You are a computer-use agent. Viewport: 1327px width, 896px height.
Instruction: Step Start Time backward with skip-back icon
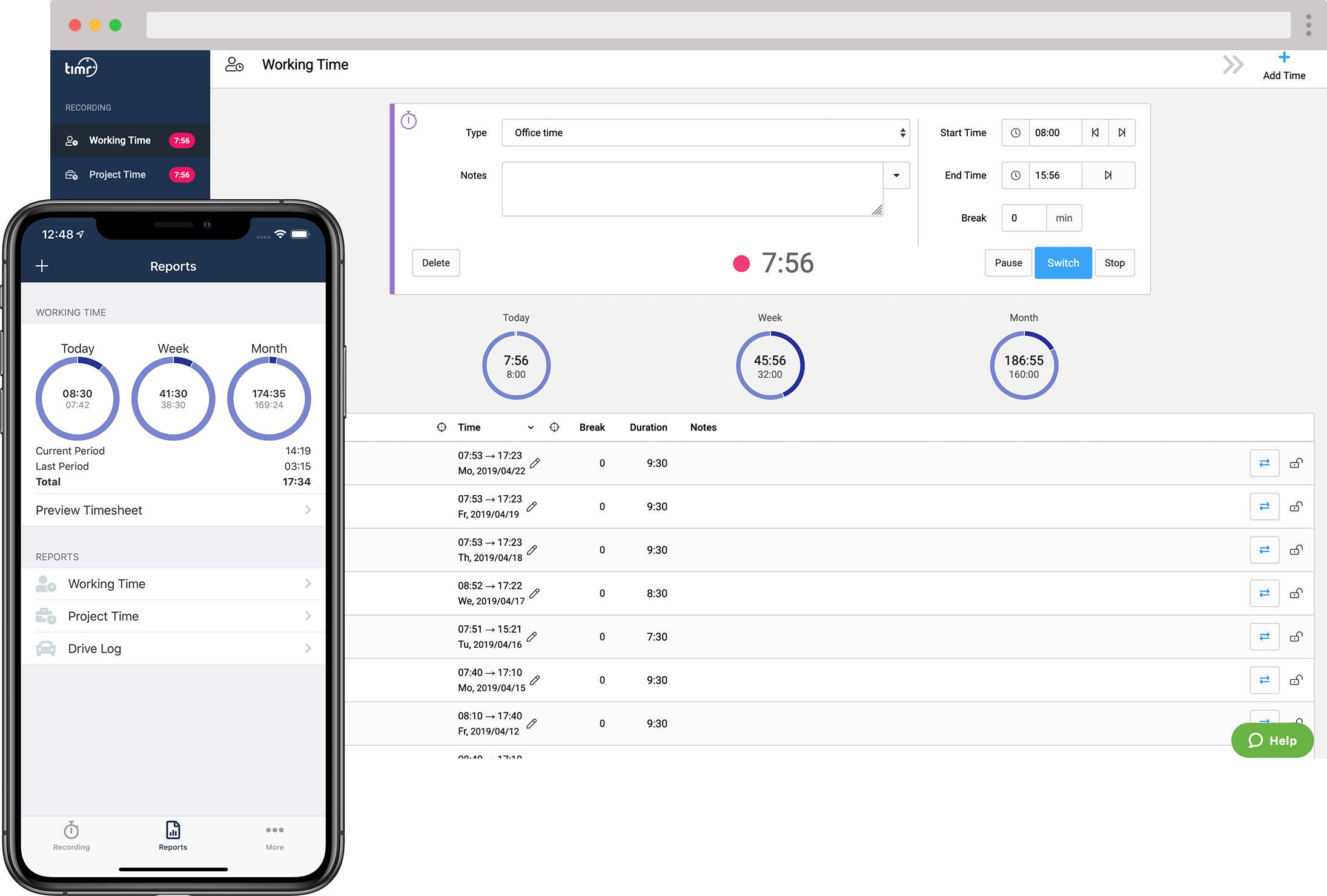coord(1095,133)
